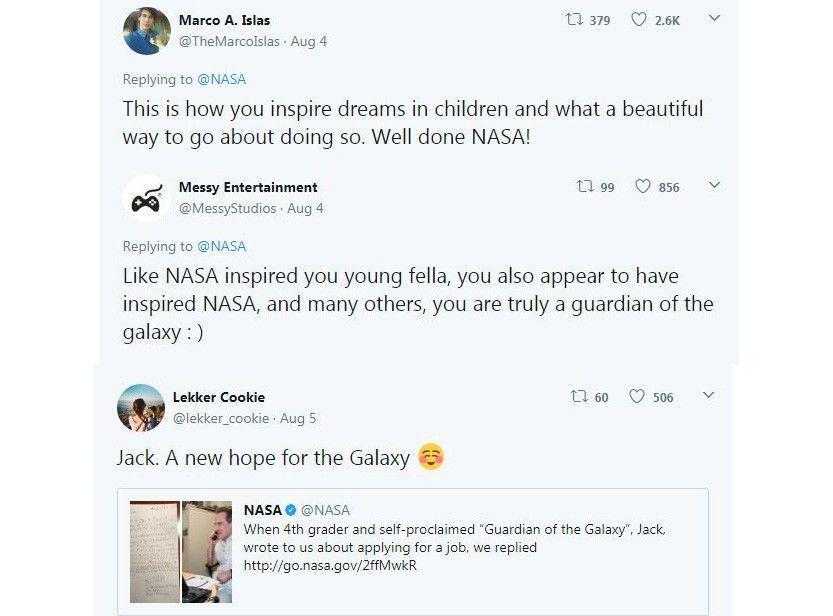Expand options chevron on Lekker Cookie tweet
833x616 pixels.
[x=708, y=395]
